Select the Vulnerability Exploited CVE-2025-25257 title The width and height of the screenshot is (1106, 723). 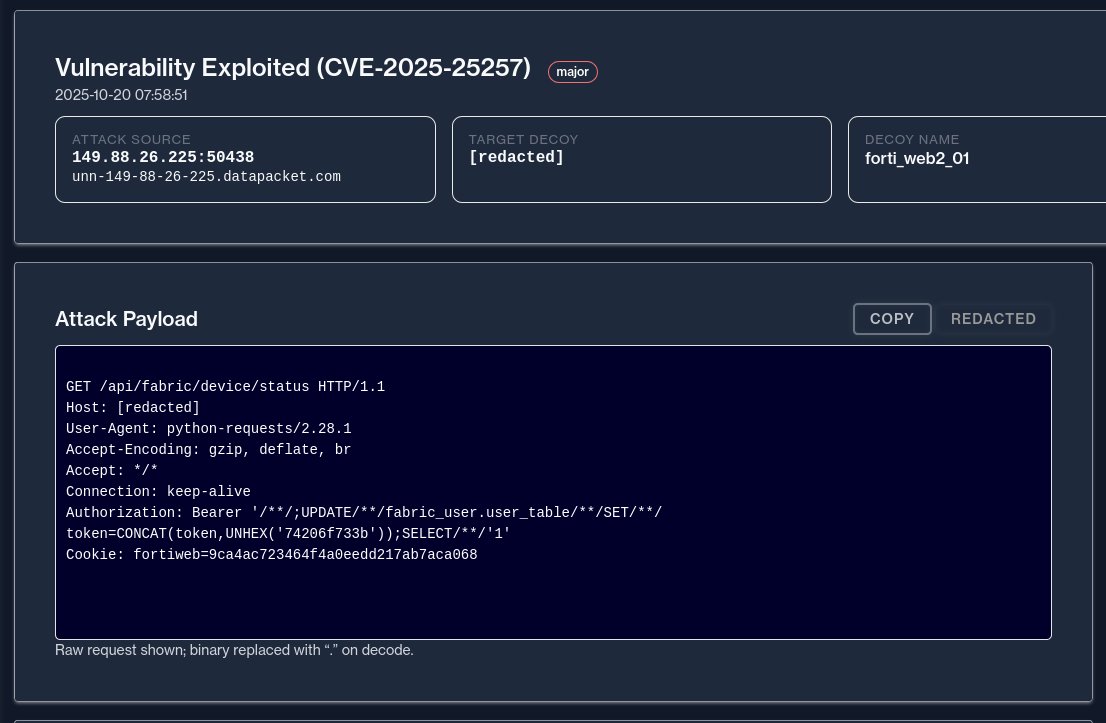click(293, 68)
